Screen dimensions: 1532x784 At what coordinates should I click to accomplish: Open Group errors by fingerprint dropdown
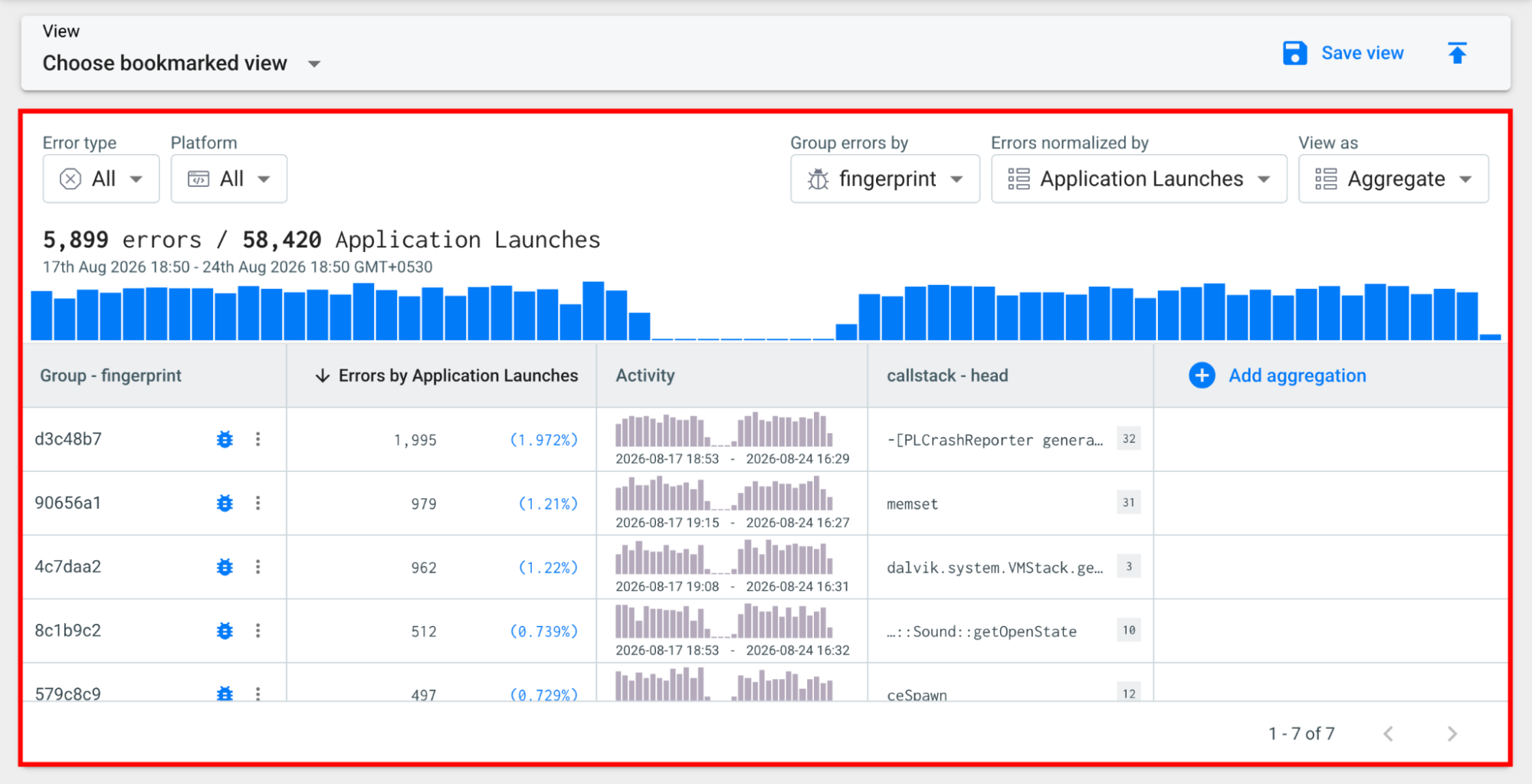click(885, 179)
